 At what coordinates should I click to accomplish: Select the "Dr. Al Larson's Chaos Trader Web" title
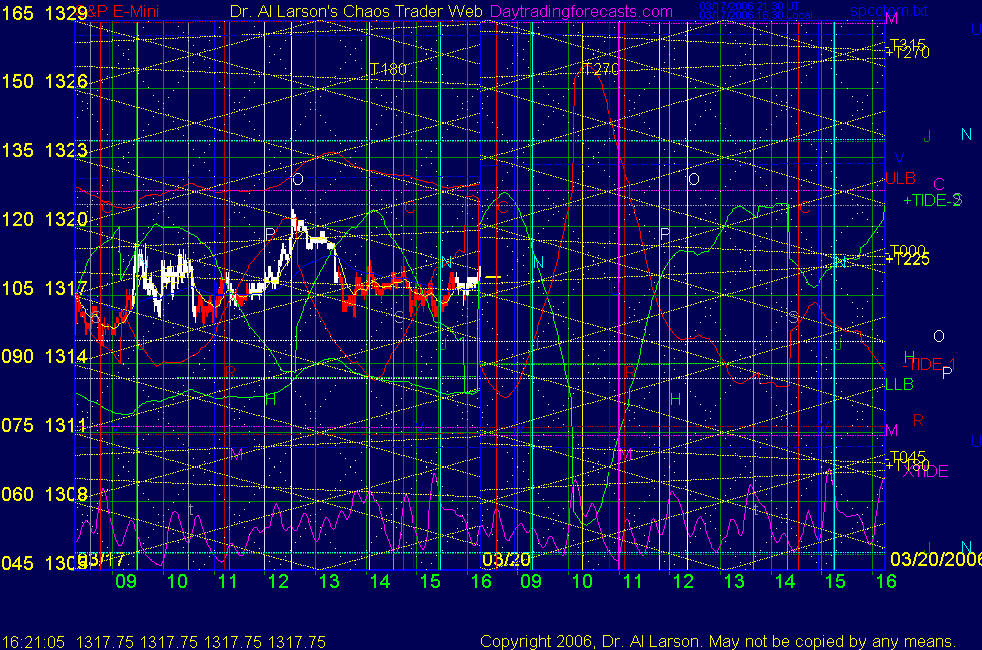tap(356, 11)
